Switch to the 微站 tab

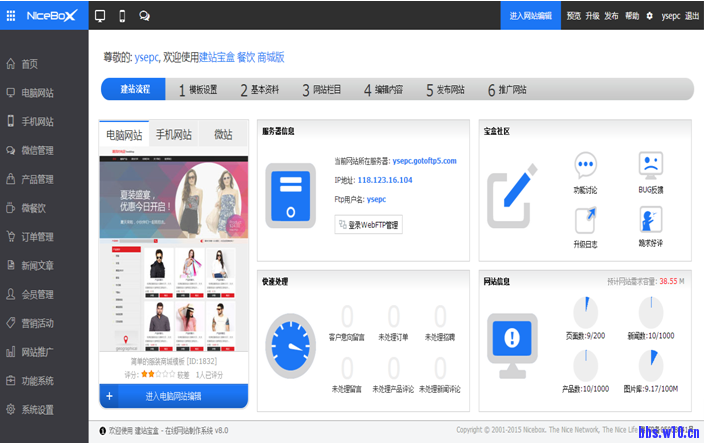click(x=223, y=134)
